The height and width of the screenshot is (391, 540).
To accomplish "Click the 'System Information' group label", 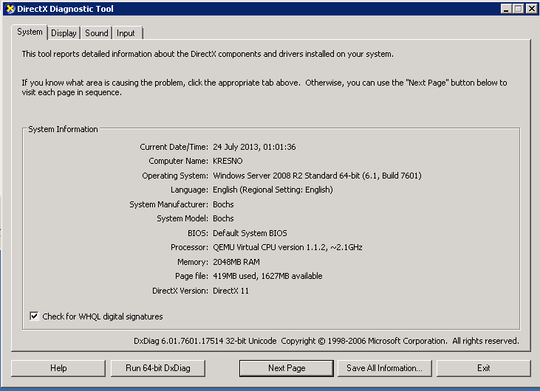I will pos(63,129).
